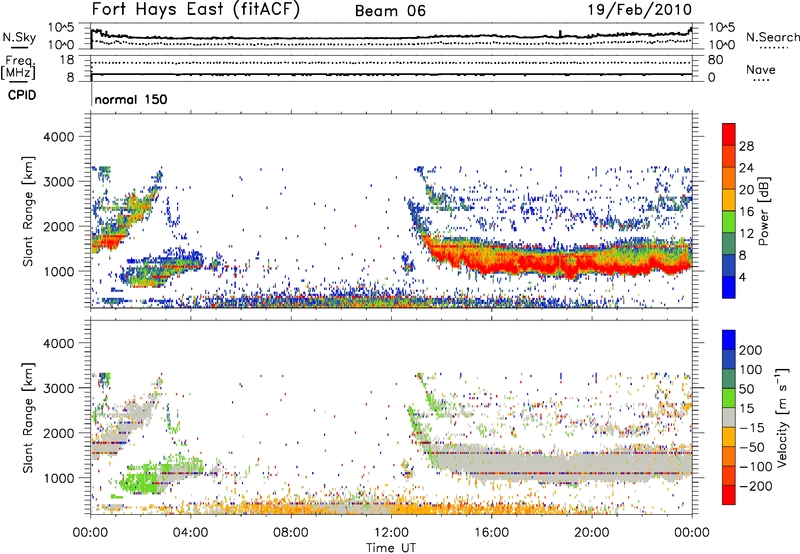Click the gray ground-scatter band in velocity panel
800x554 pixels.
[x=561, y=463]
